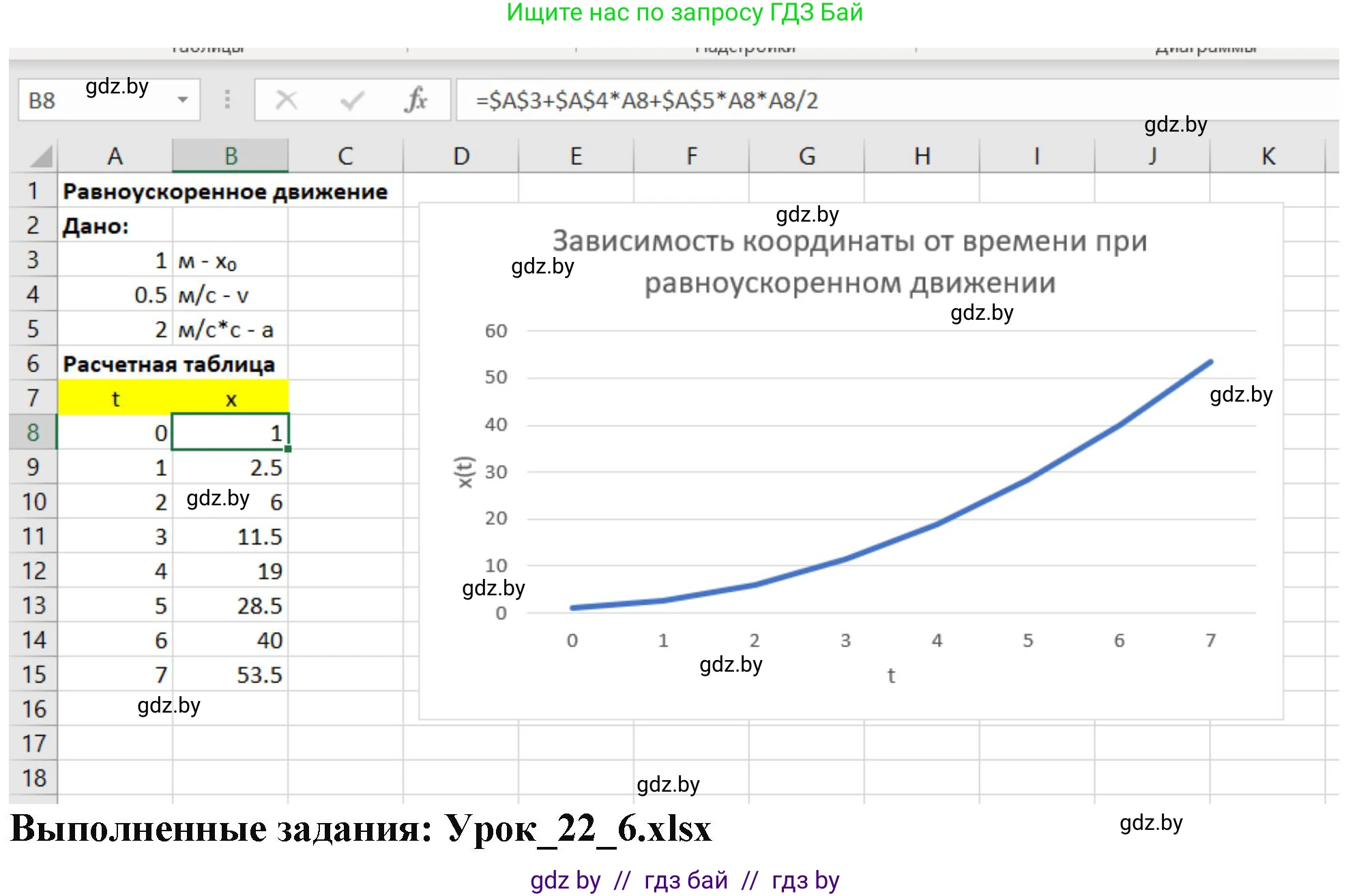Select row 1 header
This screenshot has width=1372, height=896.
click(33, 191)
